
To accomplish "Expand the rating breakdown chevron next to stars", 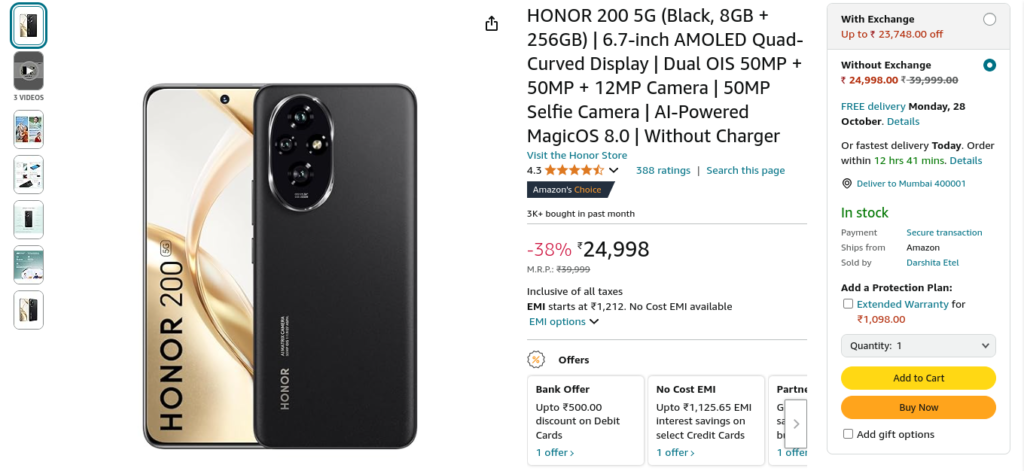I will tap(613, 171).
